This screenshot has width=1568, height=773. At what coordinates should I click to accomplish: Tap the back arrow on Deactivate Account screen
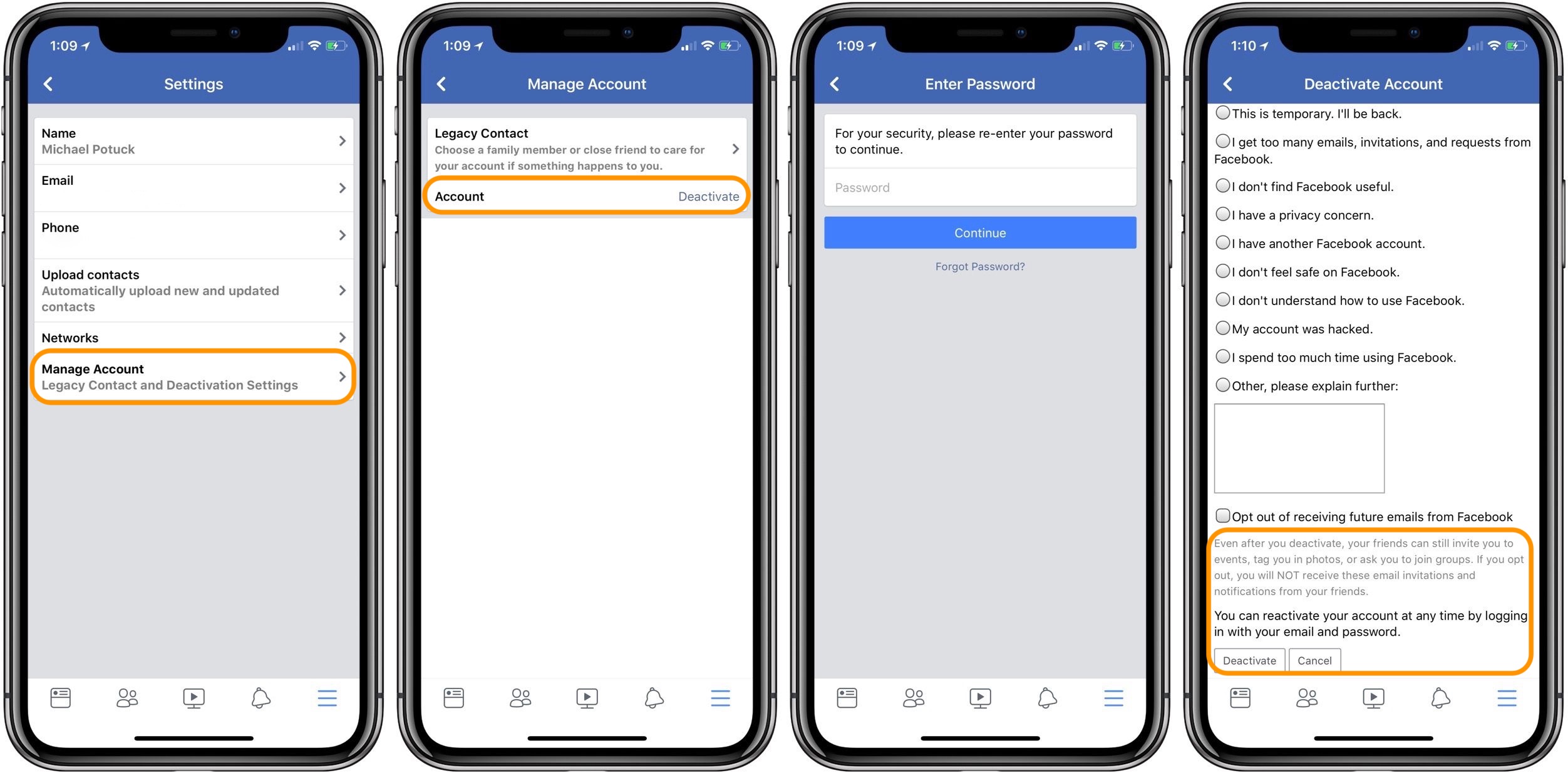1225,81
